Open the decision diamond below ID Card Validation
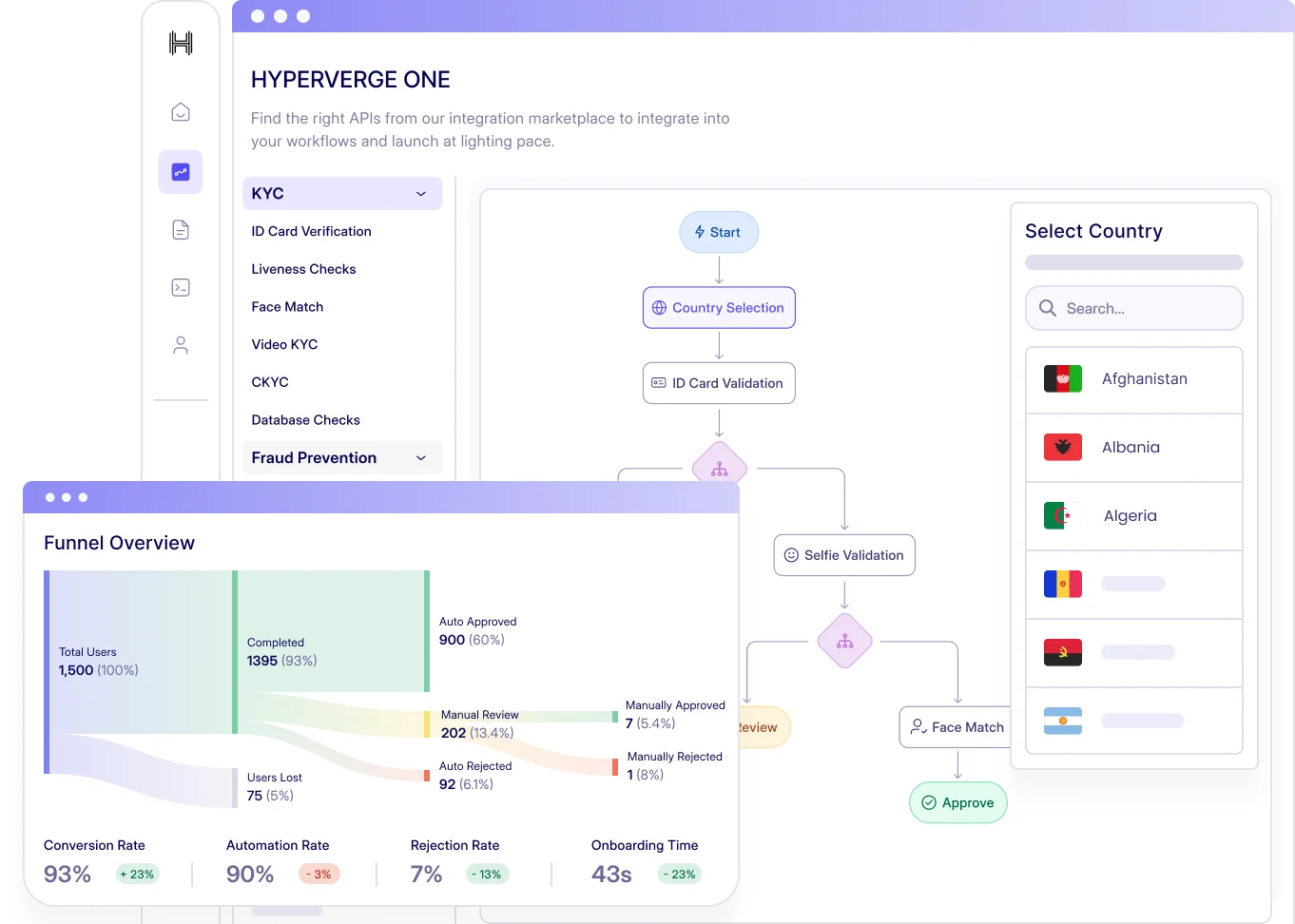The image size is (1295, 924). click(719, 465)
